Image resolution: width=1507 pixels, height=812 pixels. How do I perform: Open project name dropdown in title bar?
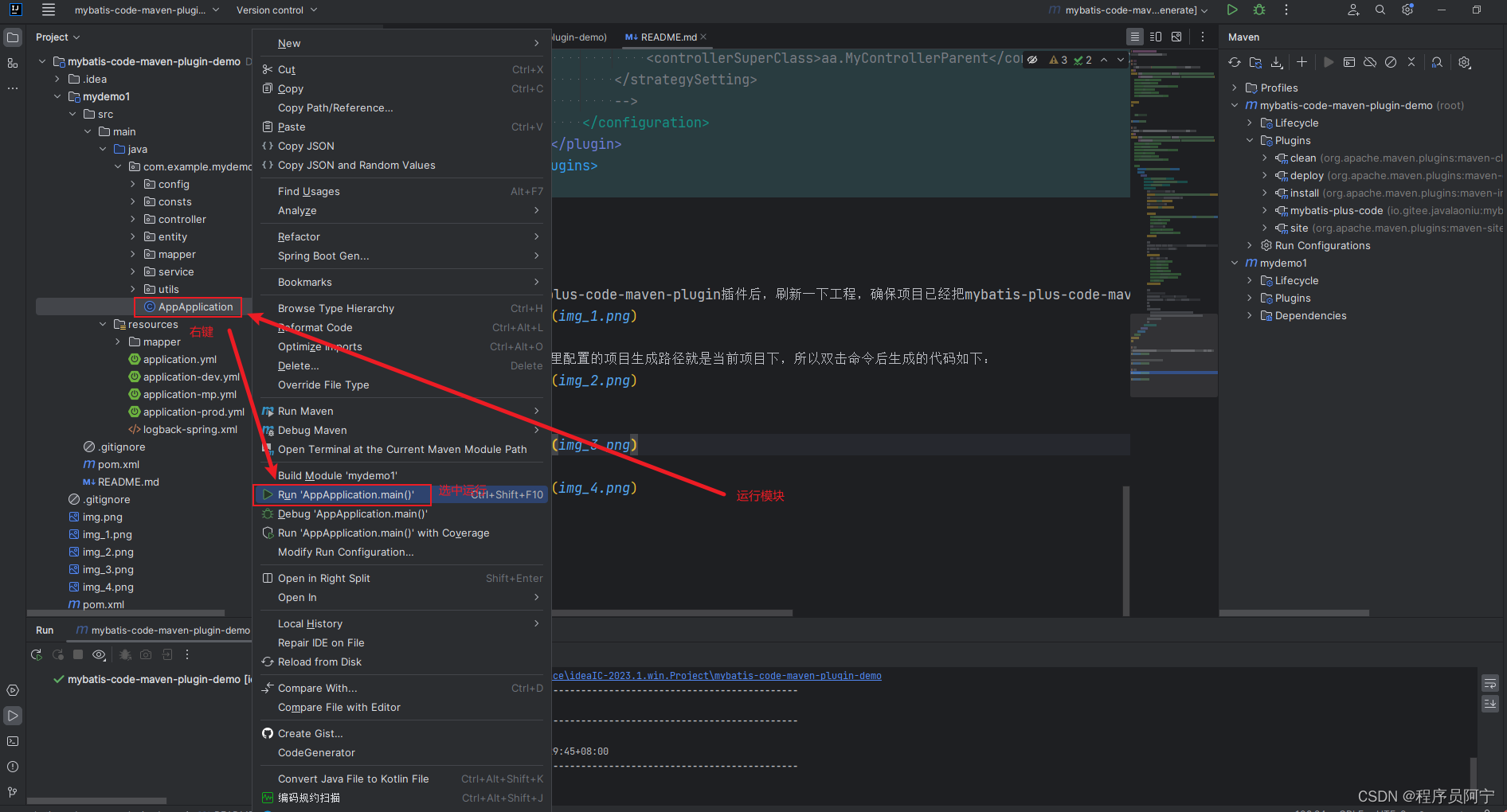[147, 10]
